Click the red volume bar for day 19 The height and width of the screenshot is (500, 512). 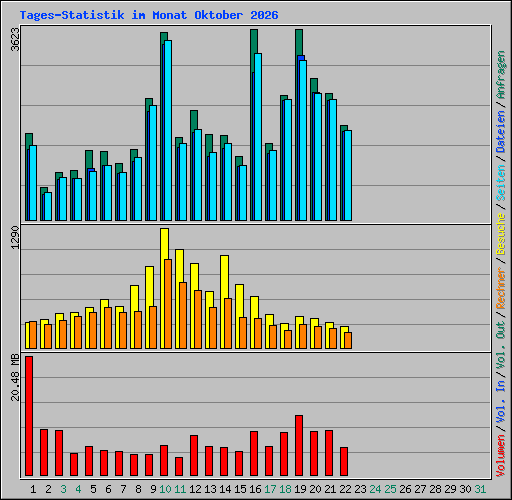click(x=299, y=445)
